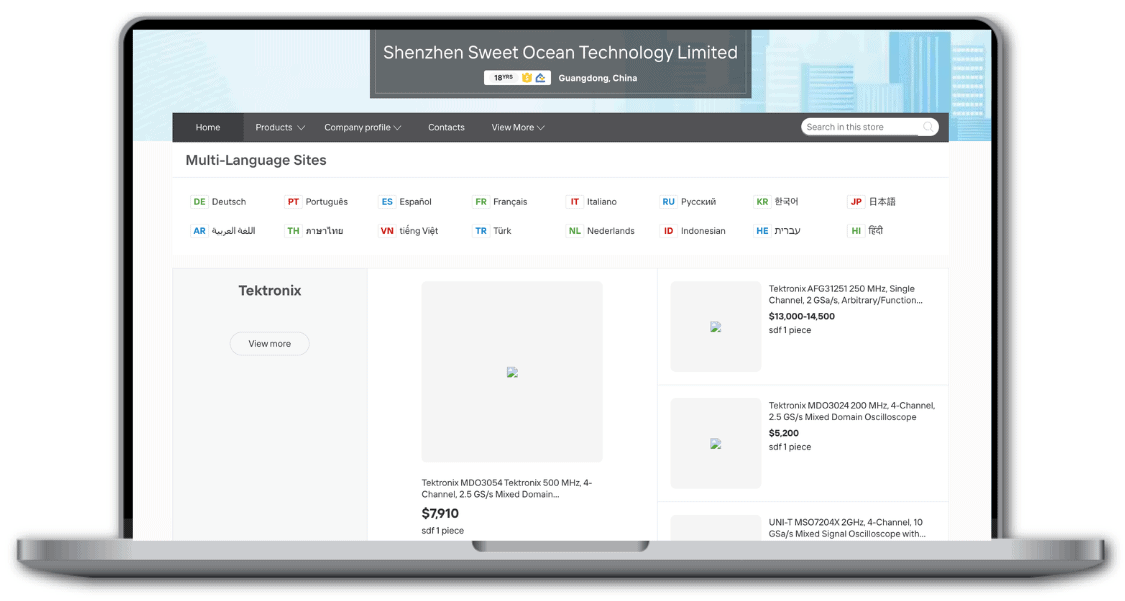Screen dimensions: 1125x601
Task: Open the Tektronix MDO3054 product thumbnail
Action: coord(512,372)
